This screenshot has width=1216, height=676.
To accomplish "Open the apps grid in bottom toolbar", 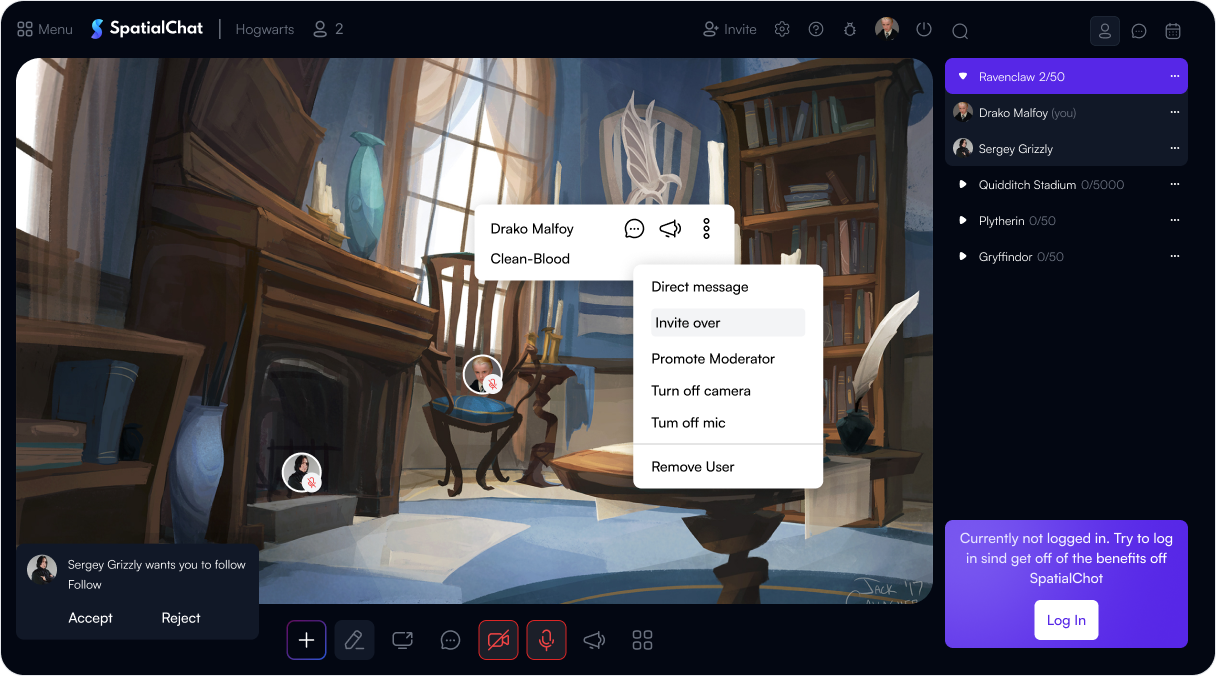I will [642, 640].
